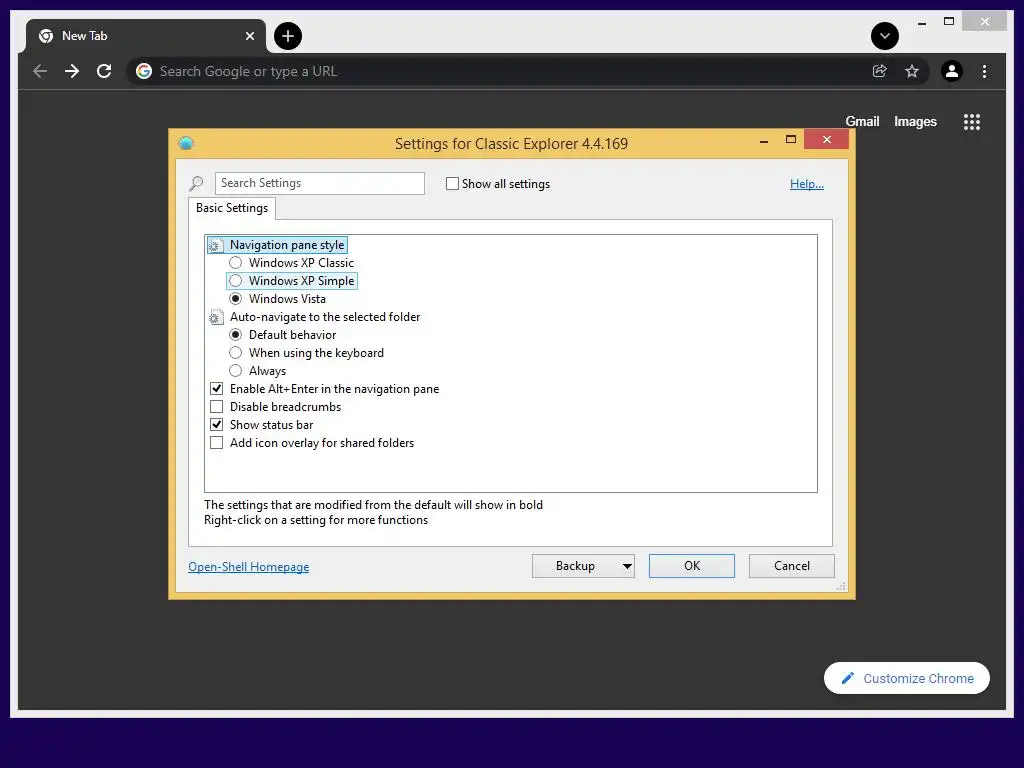
Task: Click the Chrome back arrow
Action: click(40, 71)
